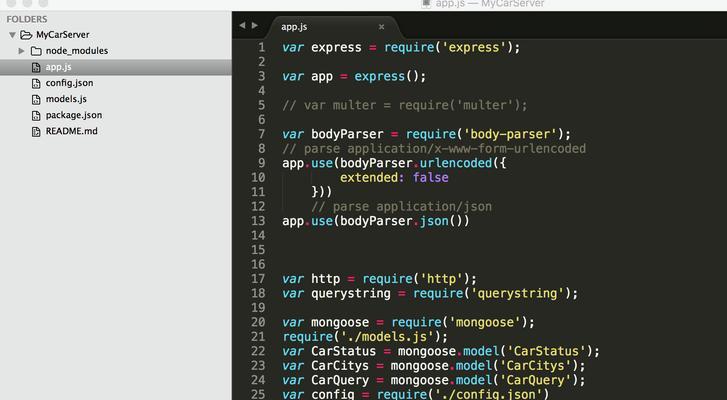Click urlencoded method on line 9
Viewport: 727px width, 400px height.
tap(456, 163)
